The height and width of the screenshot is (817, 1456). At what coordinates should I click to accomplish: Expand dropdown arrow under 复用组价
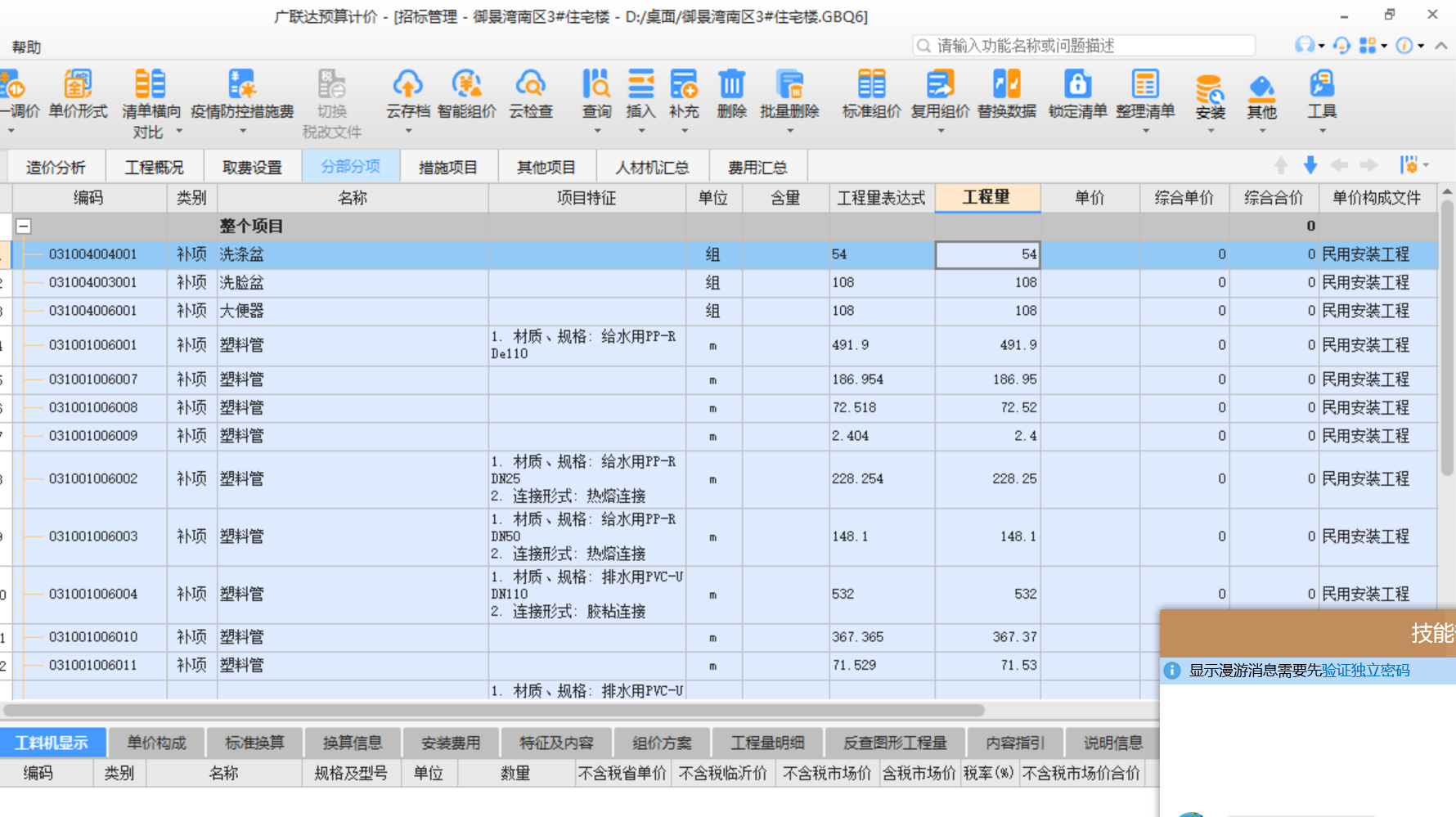tap(941, 131)
